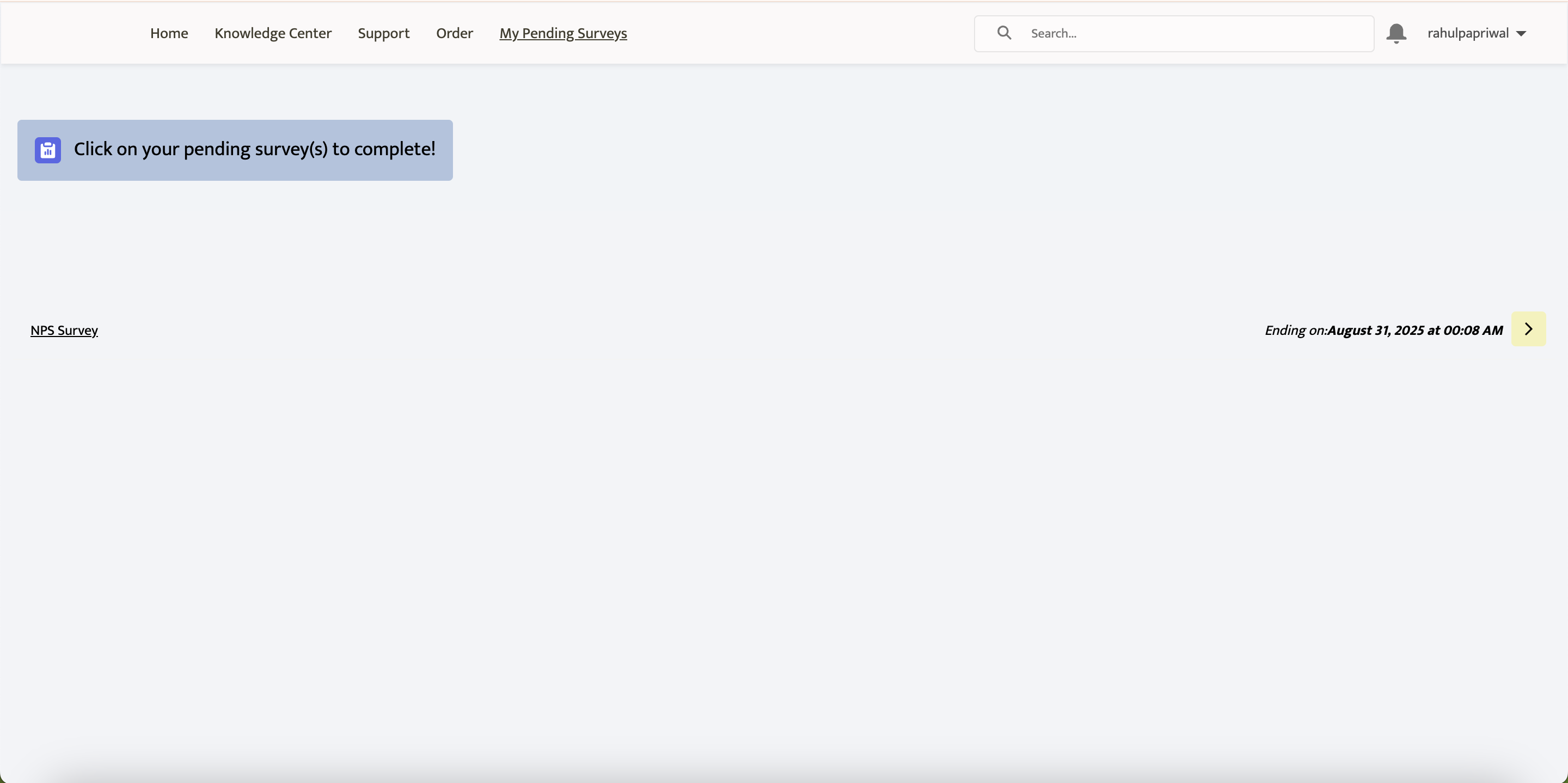The image size is (1568, 783).
Task: Open the NPS Survey link
Action: point(64,330)
